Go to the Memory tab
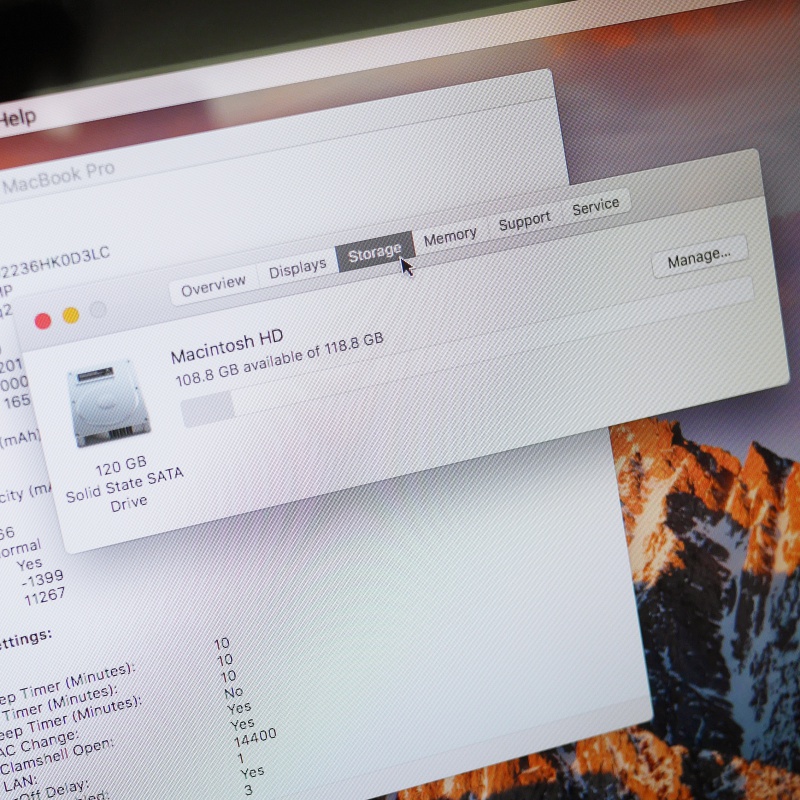 450,236
